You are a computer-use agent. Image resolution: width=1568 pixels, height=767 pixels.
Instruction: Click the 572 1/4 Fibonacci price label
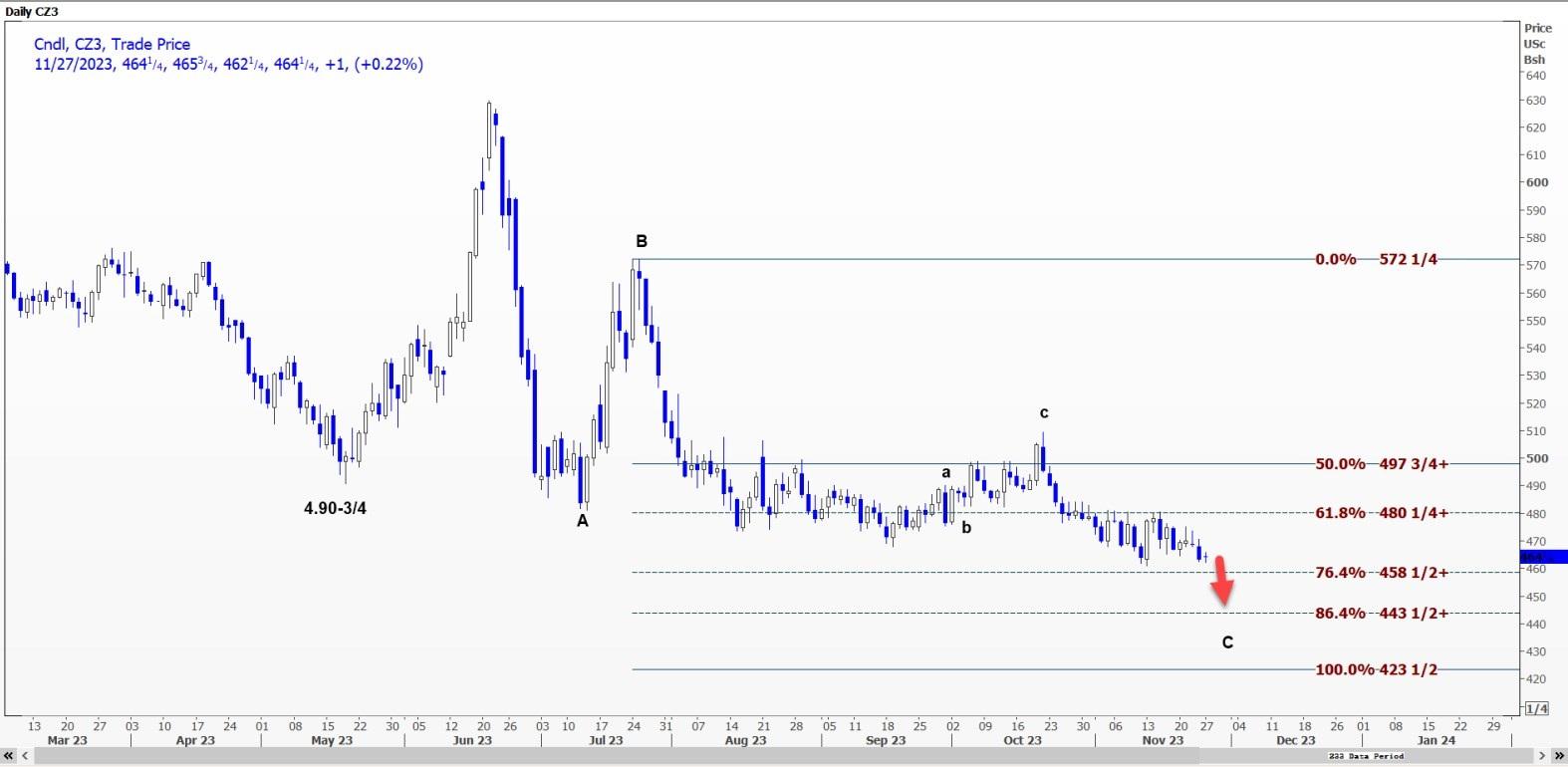pyautogui.click(x=1409, y=259)
